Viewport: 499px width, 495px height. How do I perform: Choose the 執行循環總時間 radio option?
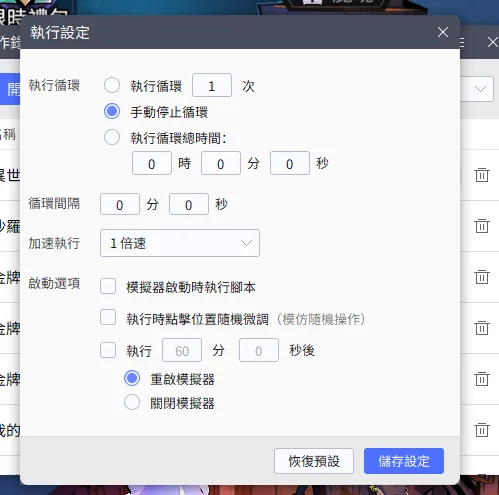(x=112, y=137)
